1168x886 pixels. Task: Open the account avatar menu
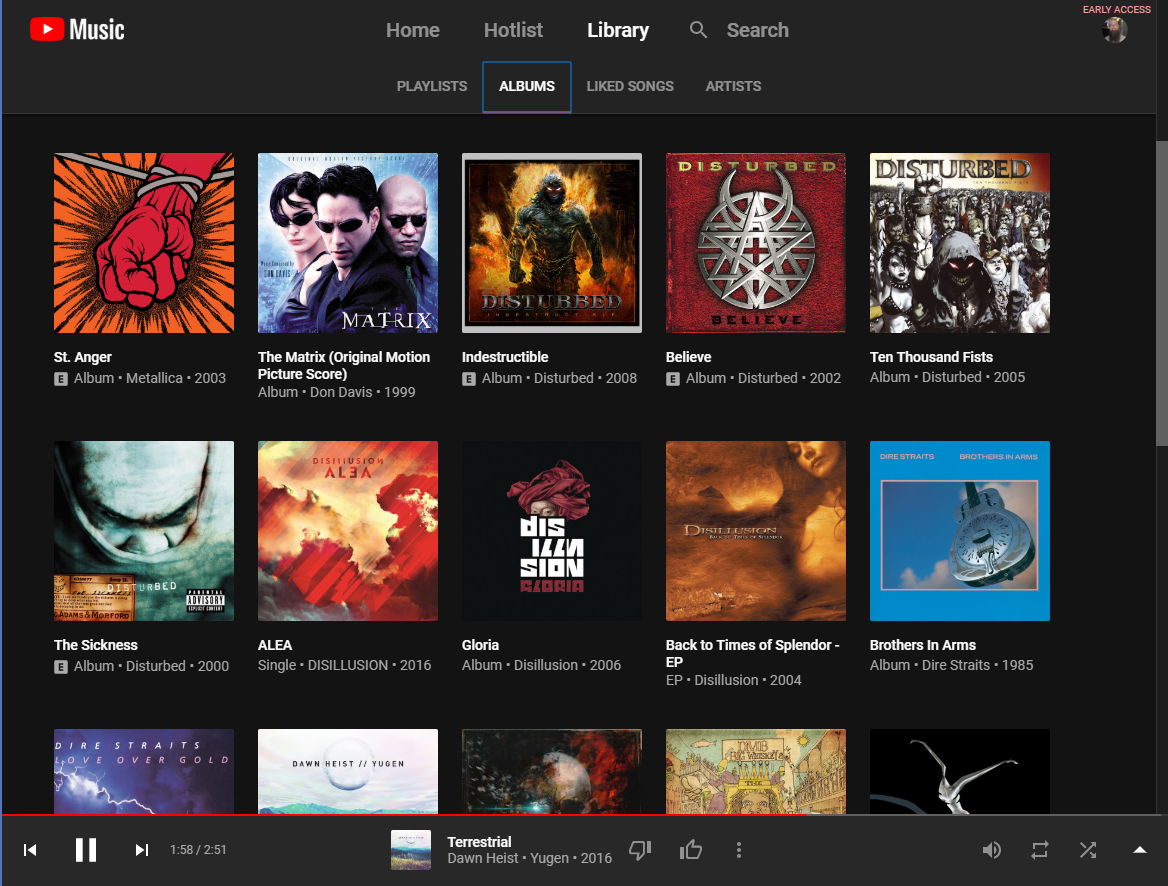(1114, 31)
